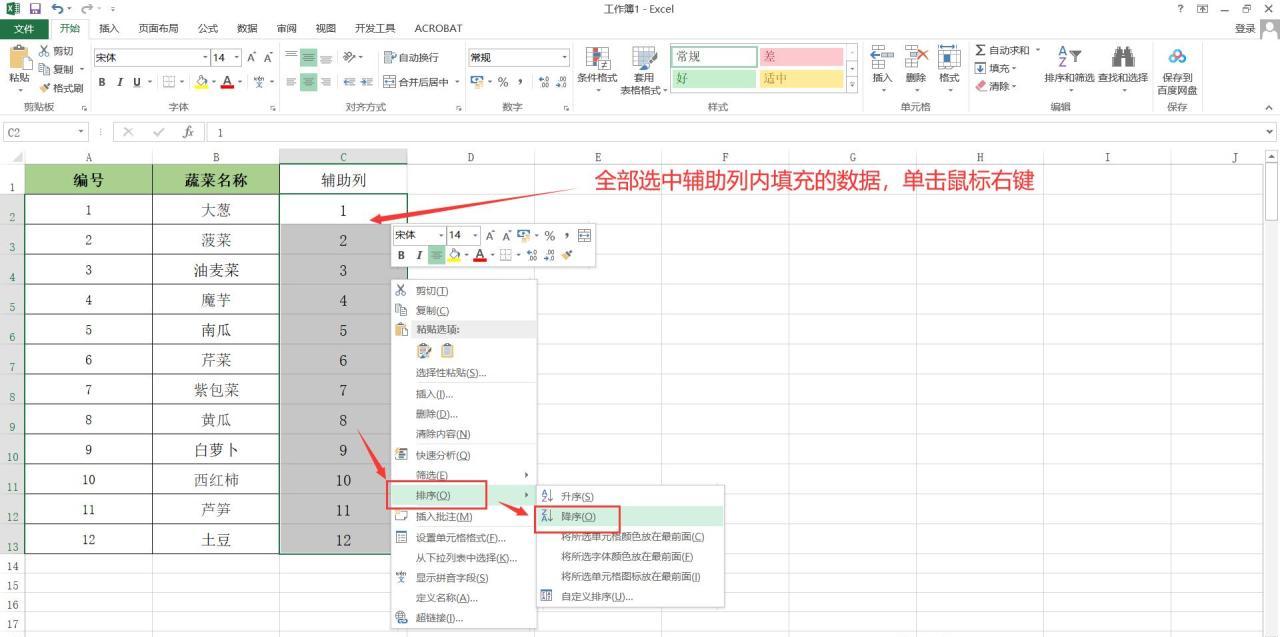
Task: Click 保存到百度网盘 button
Action: tap(1177, 71)
